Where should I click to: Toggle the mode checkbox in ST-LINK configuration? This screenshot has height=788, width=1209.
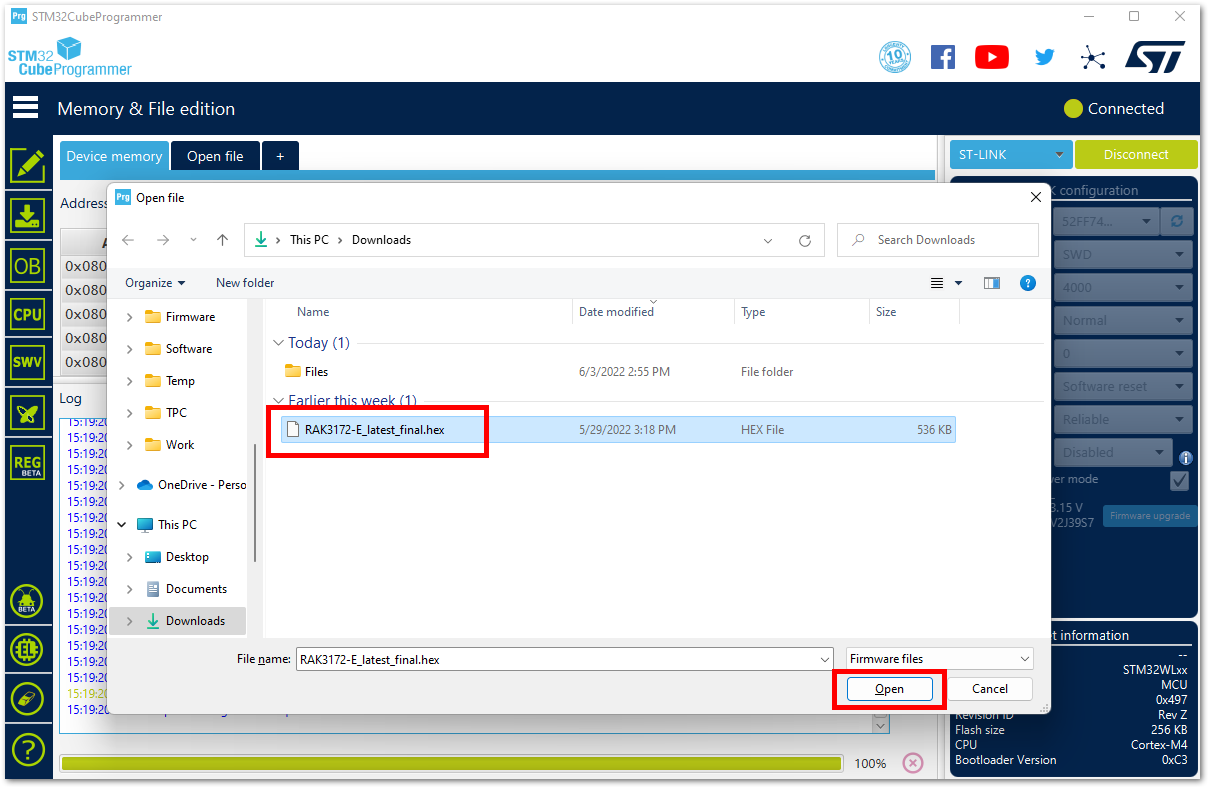[x=1180, y=481]
